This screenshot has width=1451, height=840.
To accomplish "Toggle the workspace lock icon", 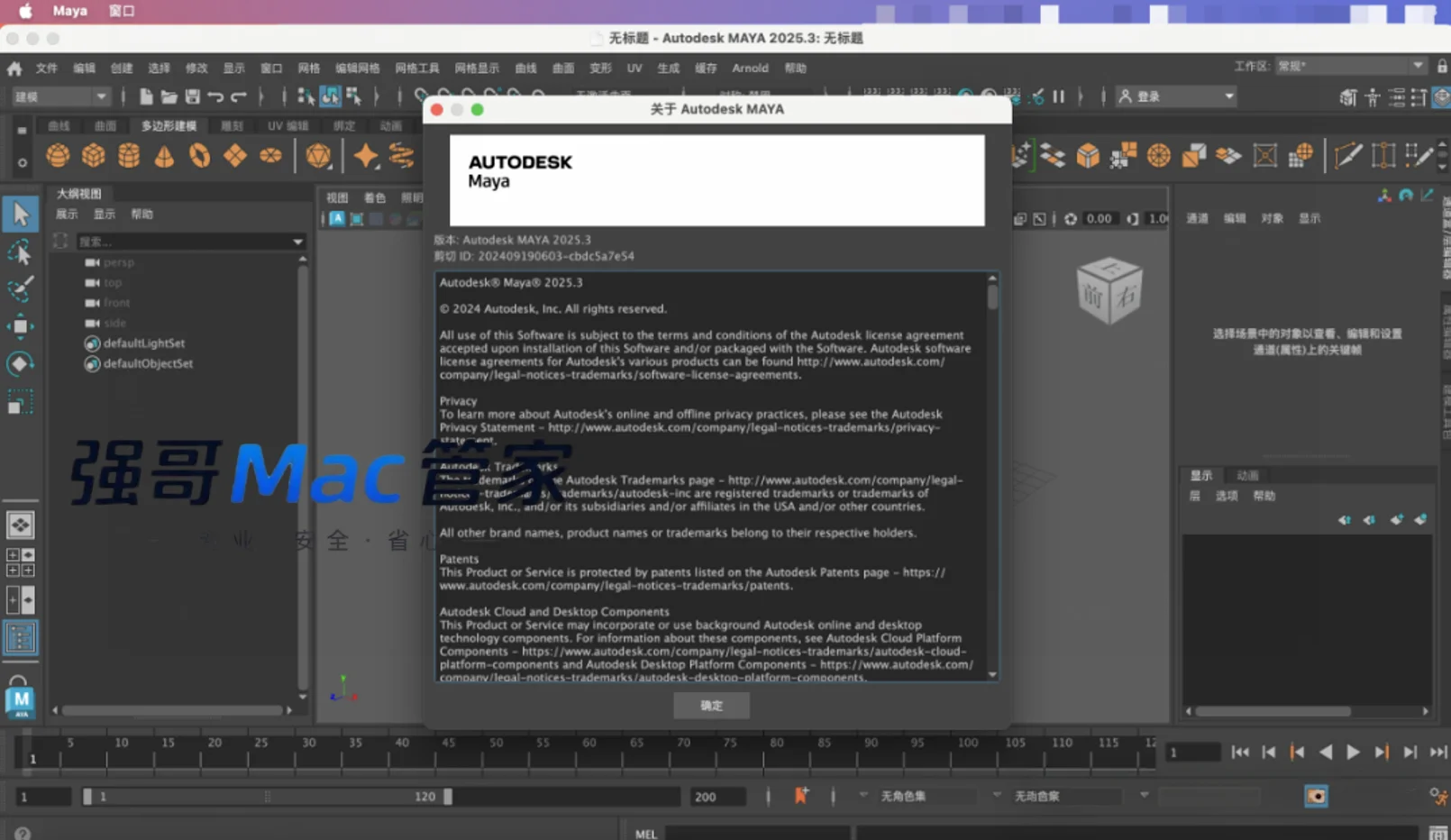I will coord(1442,66).
